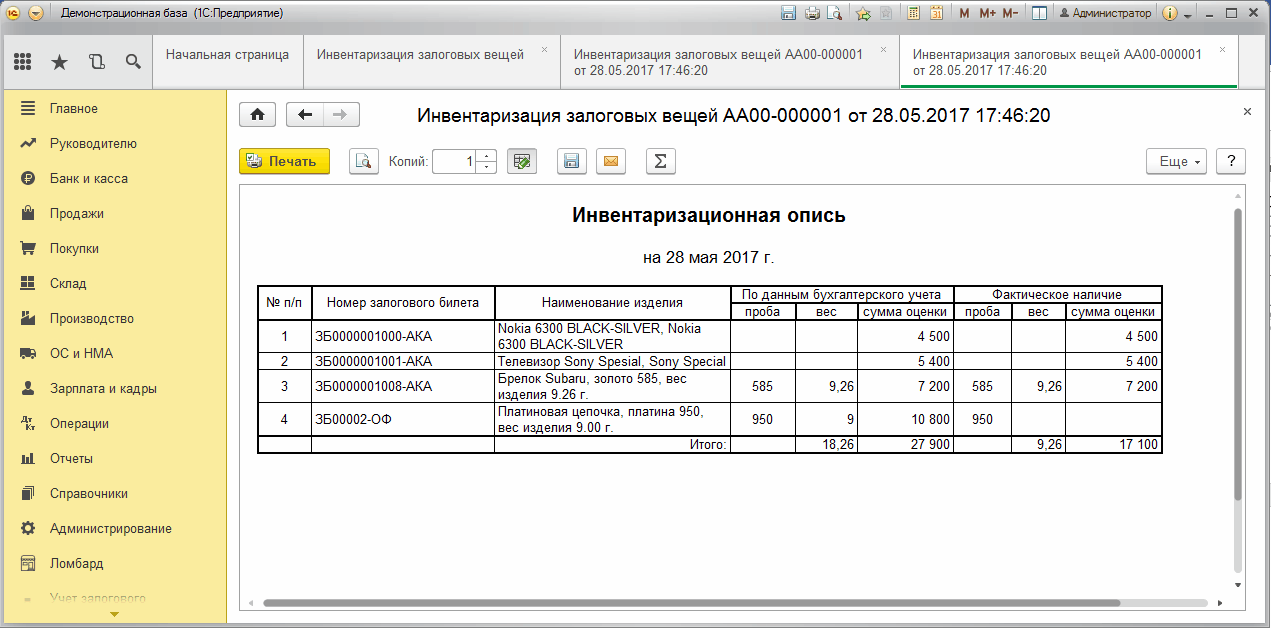Toggle the edit mode button

pyautogui.click(x=522, y=161)
